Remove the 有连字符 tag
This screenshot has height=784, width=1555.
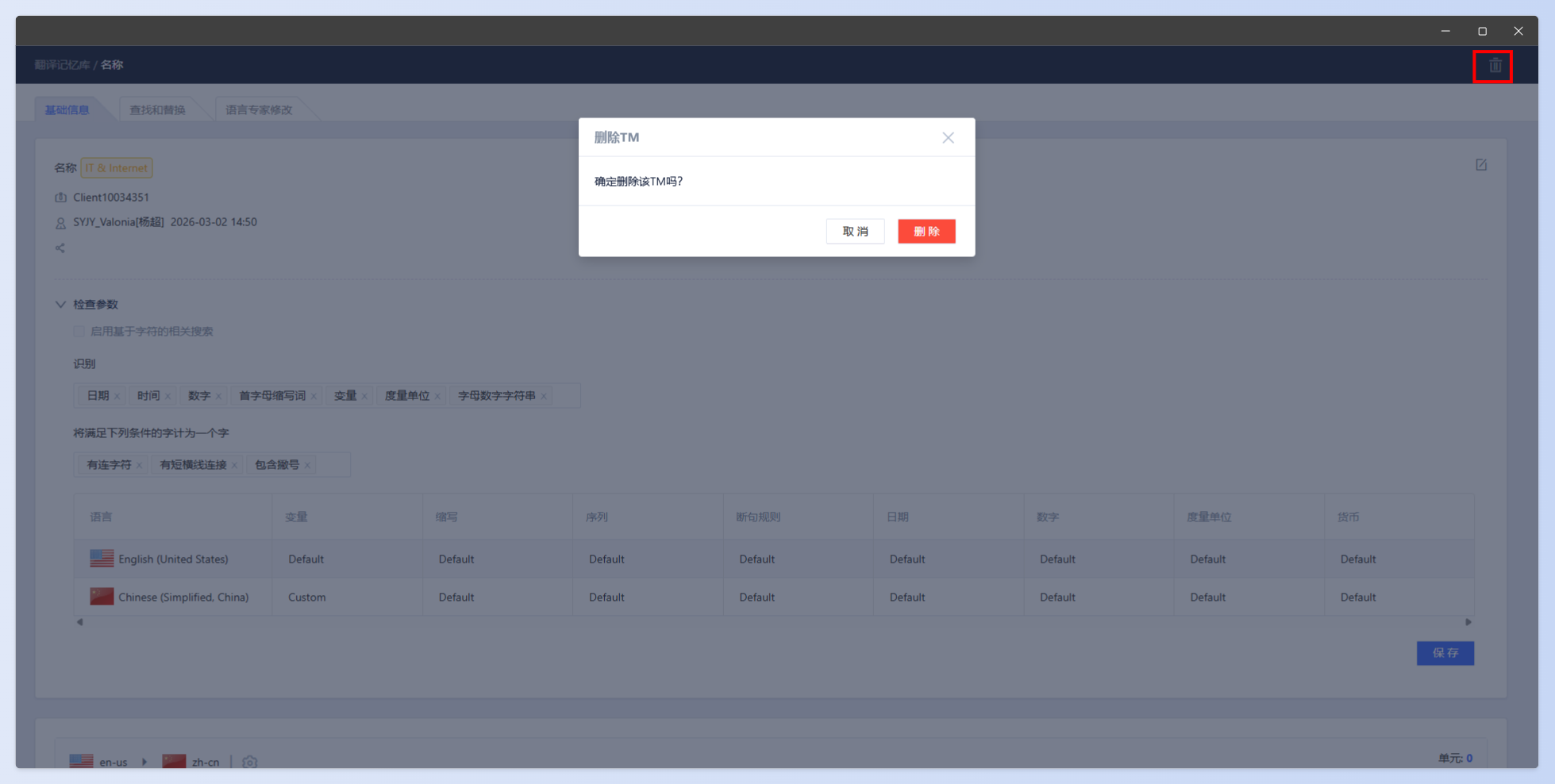point(139,465)
